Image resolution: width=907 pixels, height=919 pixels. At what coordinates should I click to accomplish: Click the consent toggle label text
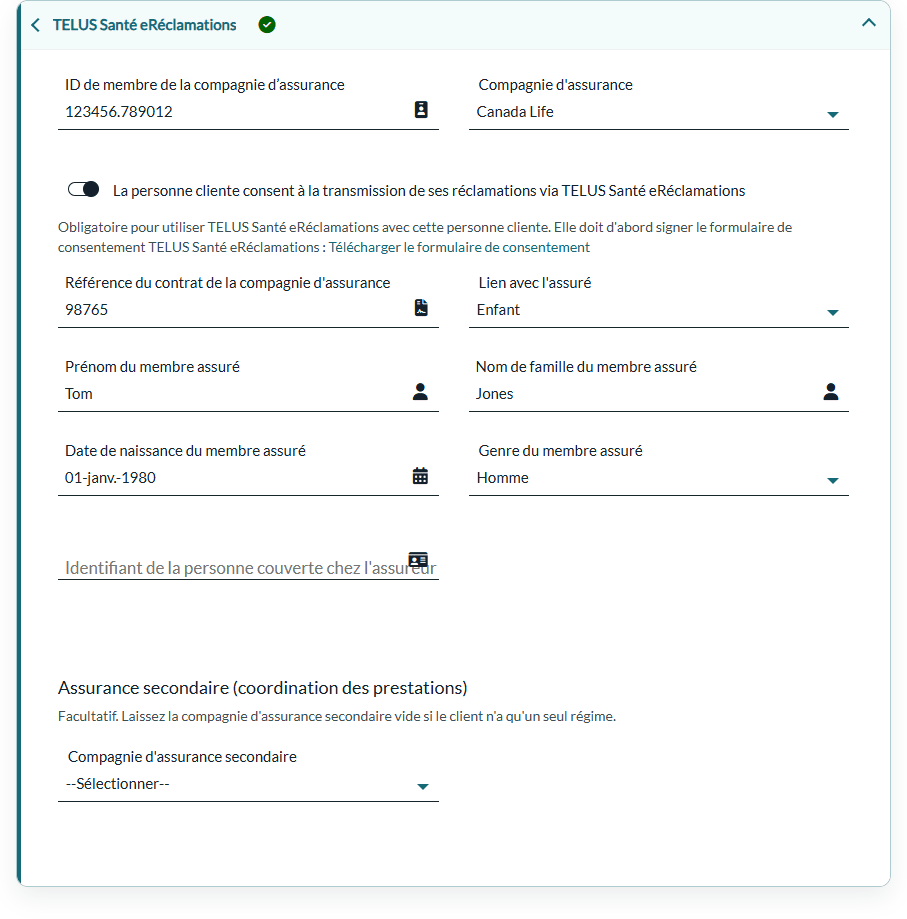[x=429, y=191]
